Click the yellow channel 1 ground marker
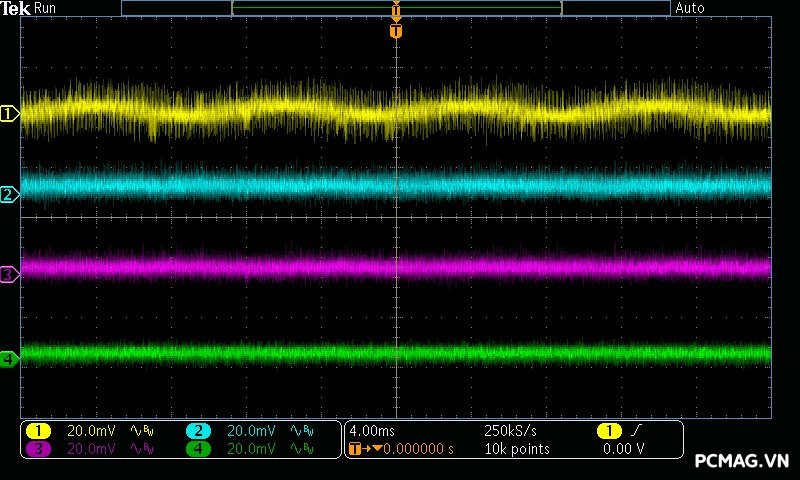Screen dimensions: 800x480 [9, 114]
